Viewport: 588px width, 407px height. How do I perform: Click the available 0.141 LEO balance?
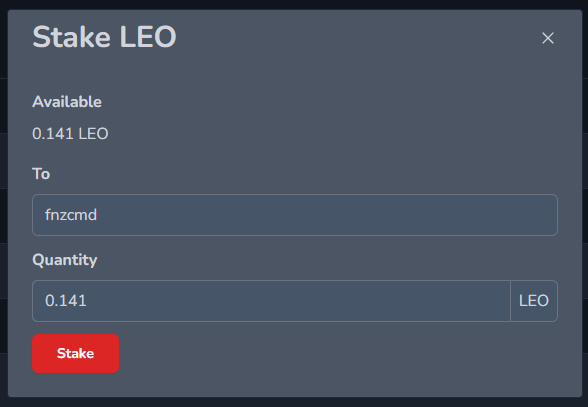70,134
